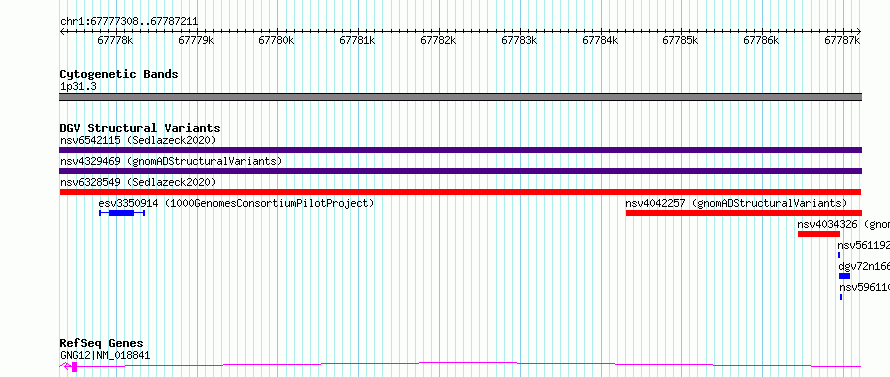Screen dimensions: 890x377
Task: Select the nsv6542115 (Sedlazeck2020) label
Action: tap(138, 140)
